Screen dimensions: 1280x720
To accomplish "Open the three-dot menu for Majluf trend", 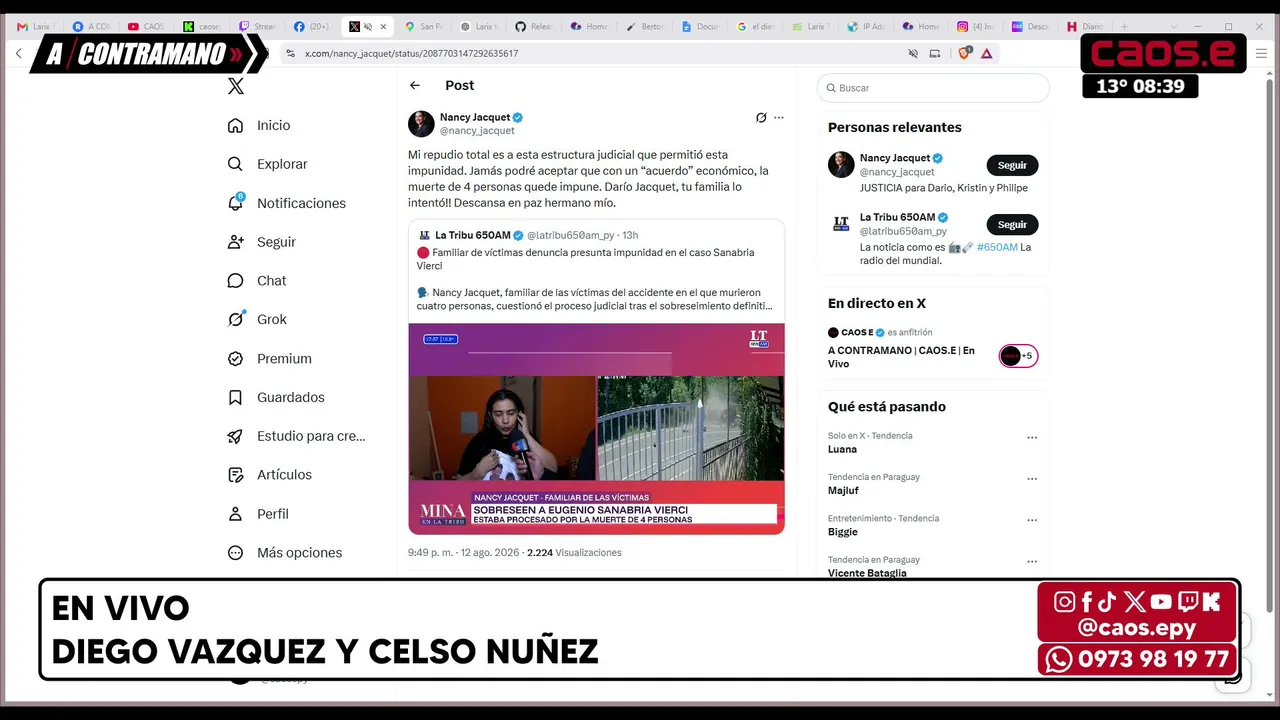I will [1032, 478].
